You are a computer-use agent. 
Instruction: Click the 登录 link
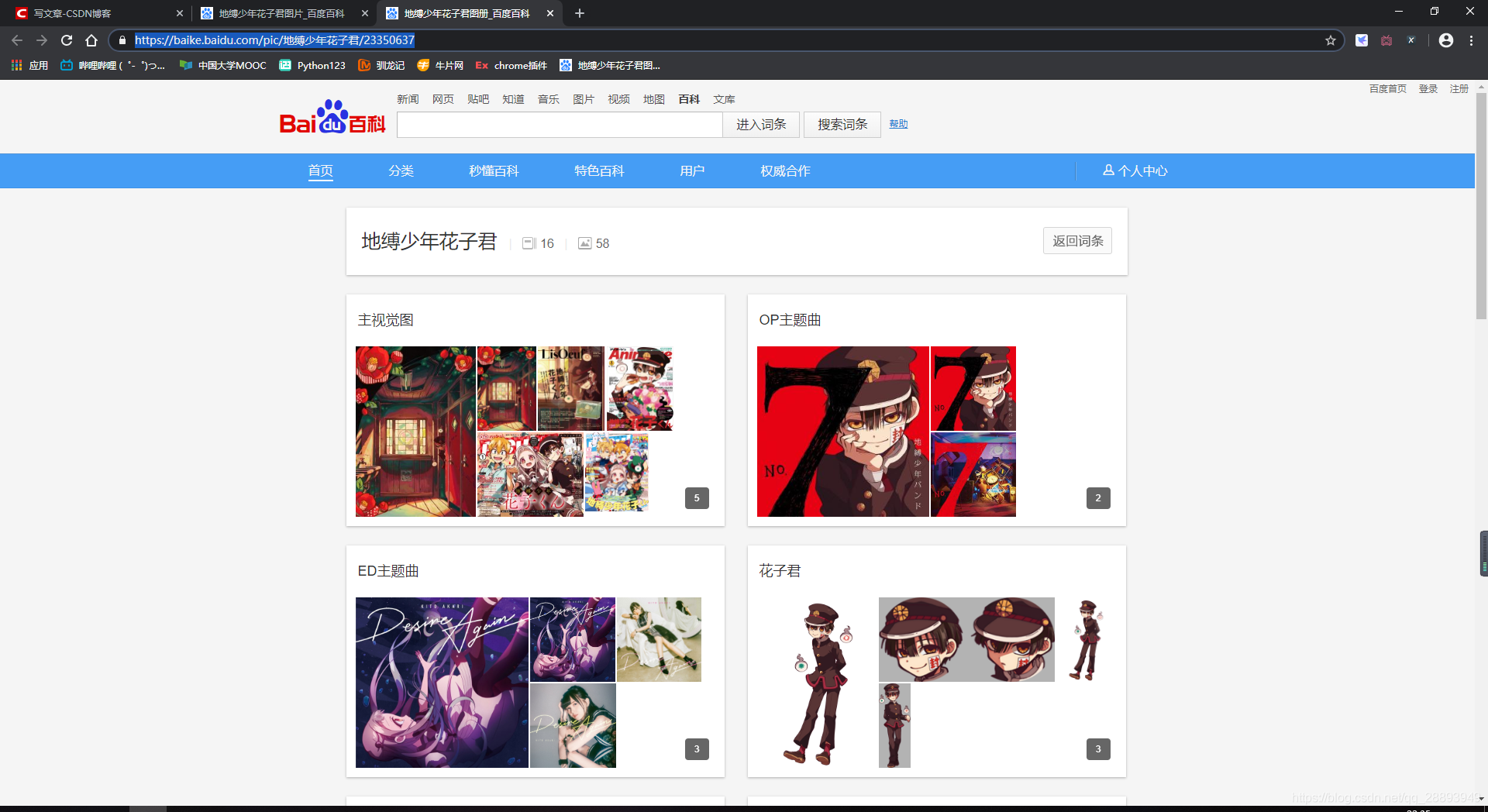pos(1428,89)
